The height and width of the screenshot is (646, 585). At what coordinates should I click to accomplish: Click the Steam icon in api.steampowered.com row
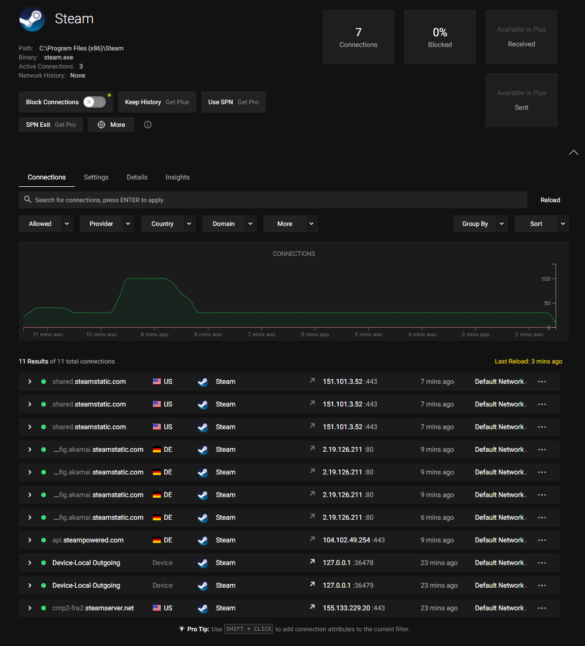(203, 541)
